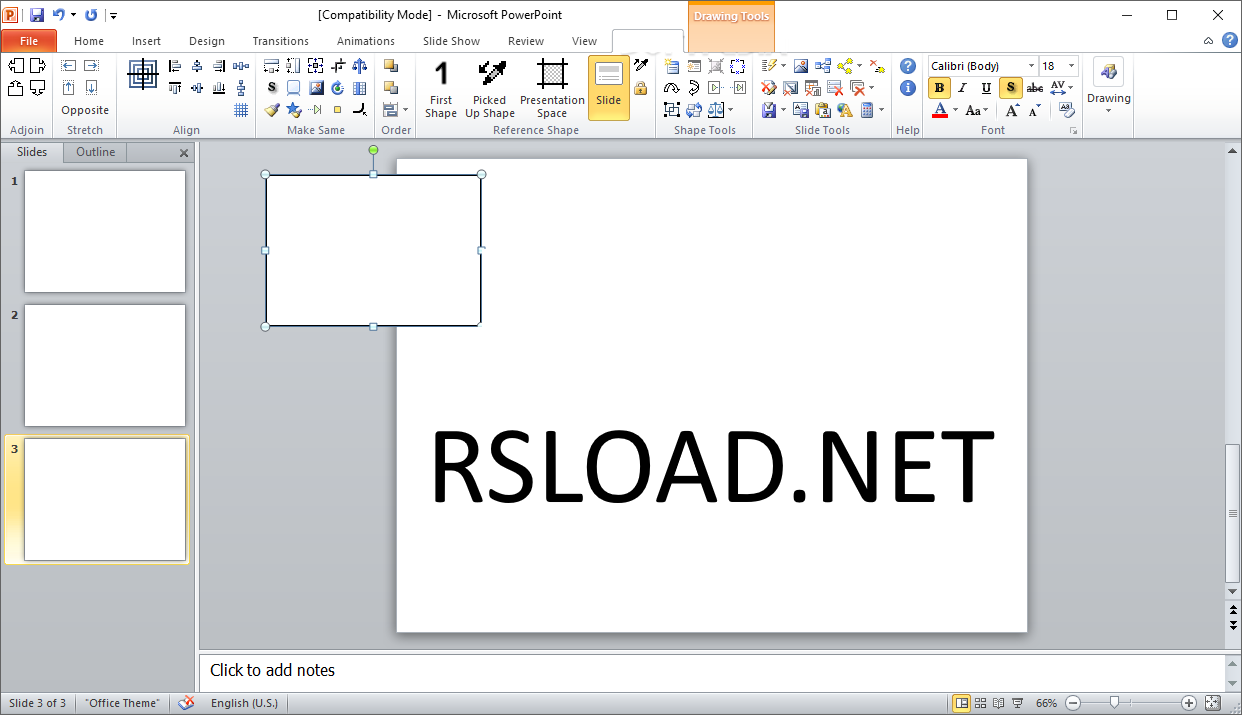
Task: Click the distribute horizontally icon in Align
Action: click(x=241, y=66)
